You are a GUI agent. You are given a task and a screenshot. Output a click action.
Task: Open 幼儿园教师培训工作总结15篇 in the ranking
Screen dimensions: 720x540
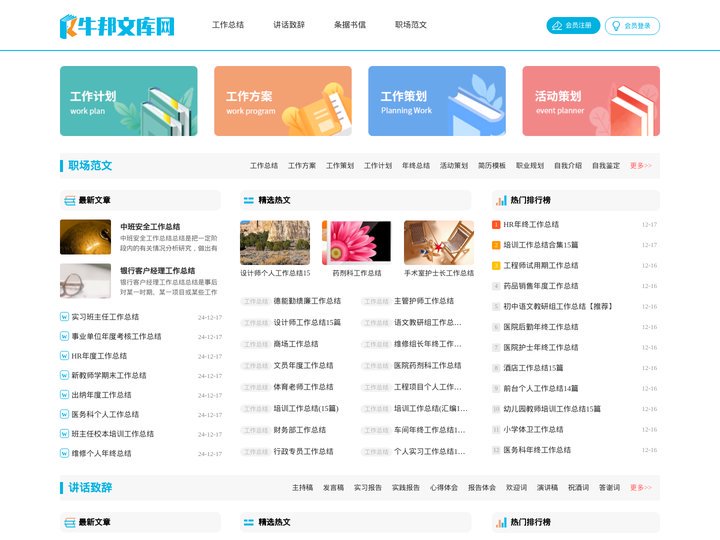[552, 409]
